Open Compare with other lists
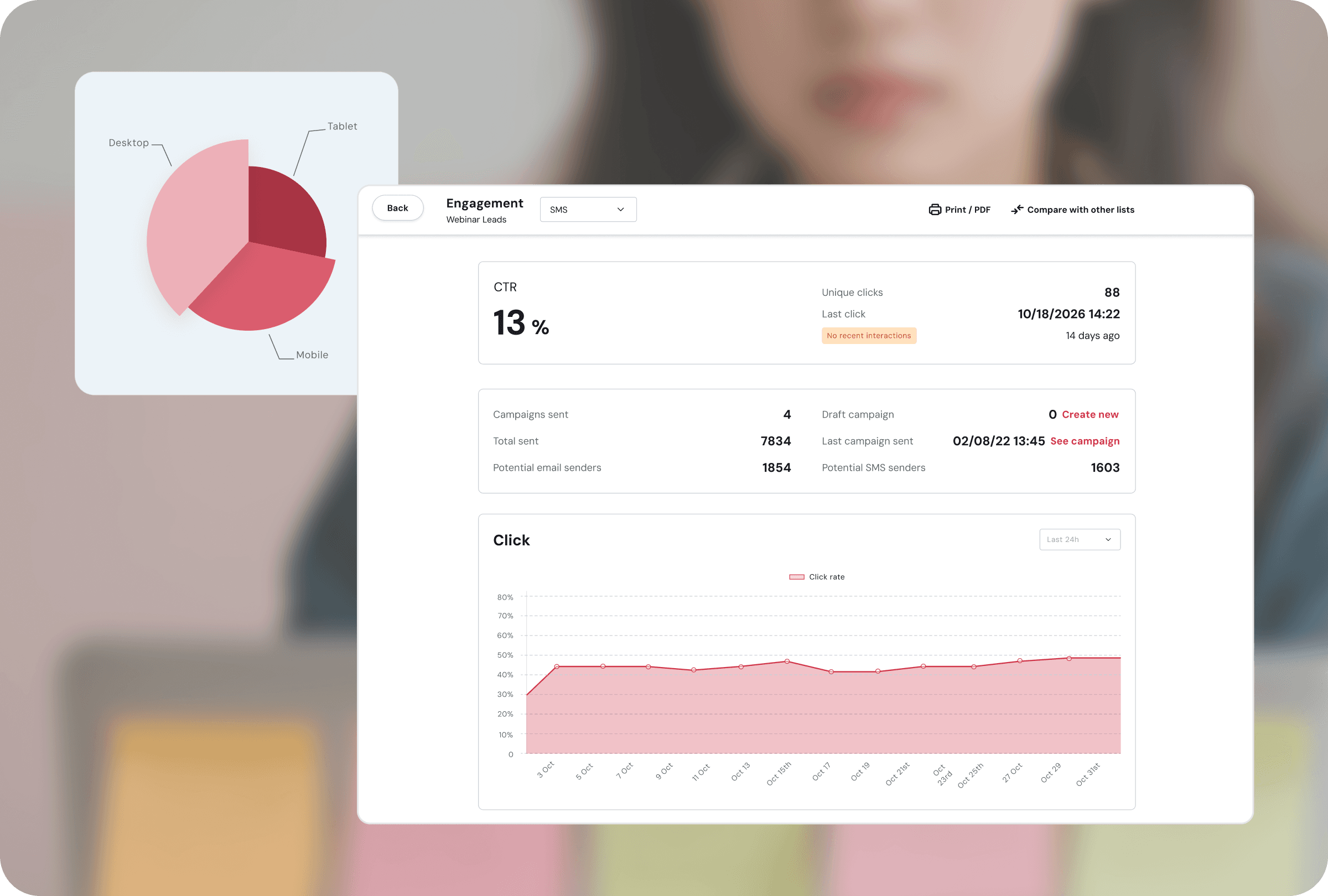Viewport: 1328px width, 896px height. [x=1080, y=210]
